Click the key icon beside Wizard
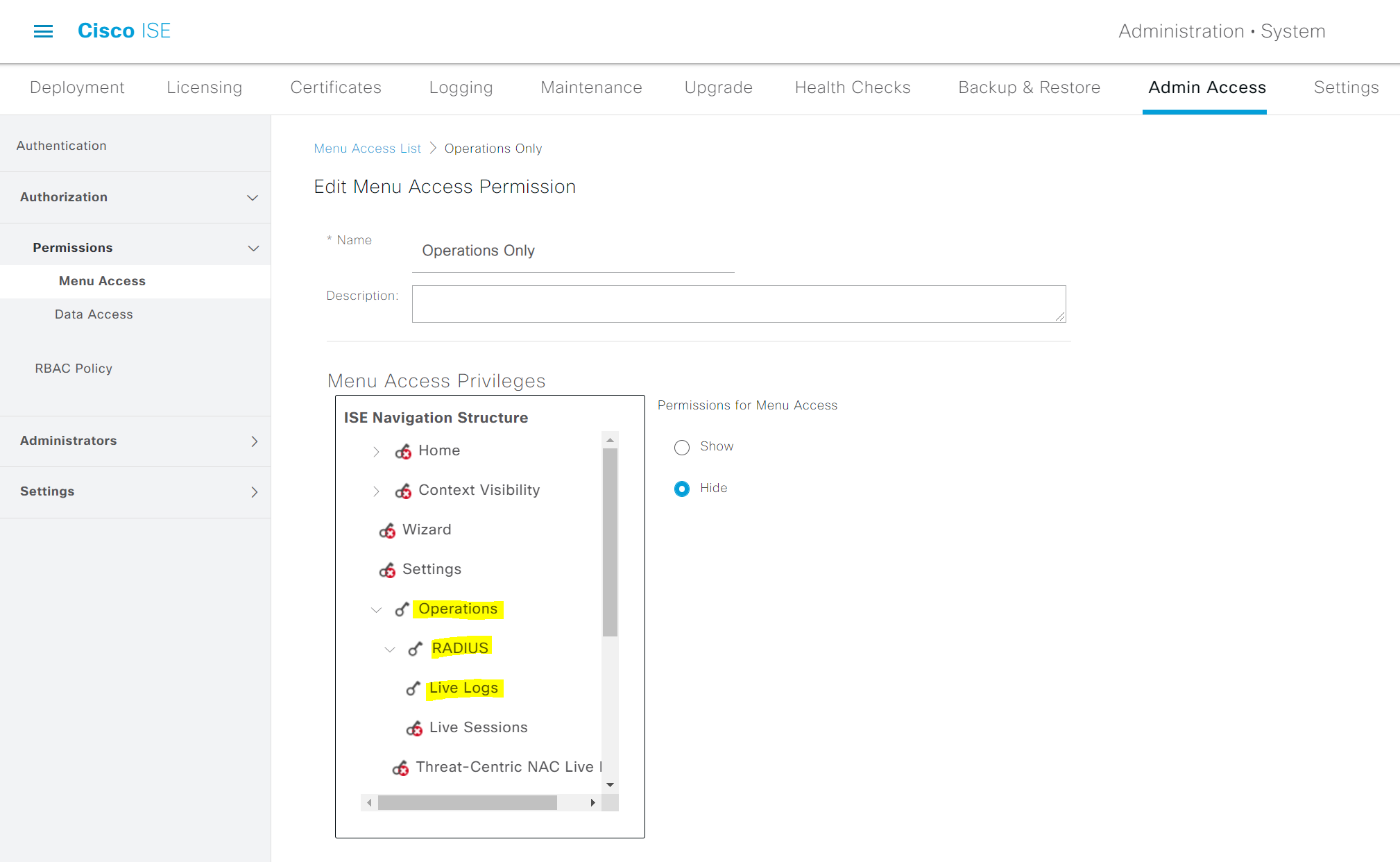Screen dimensions: 1400x862 [387, 531]
